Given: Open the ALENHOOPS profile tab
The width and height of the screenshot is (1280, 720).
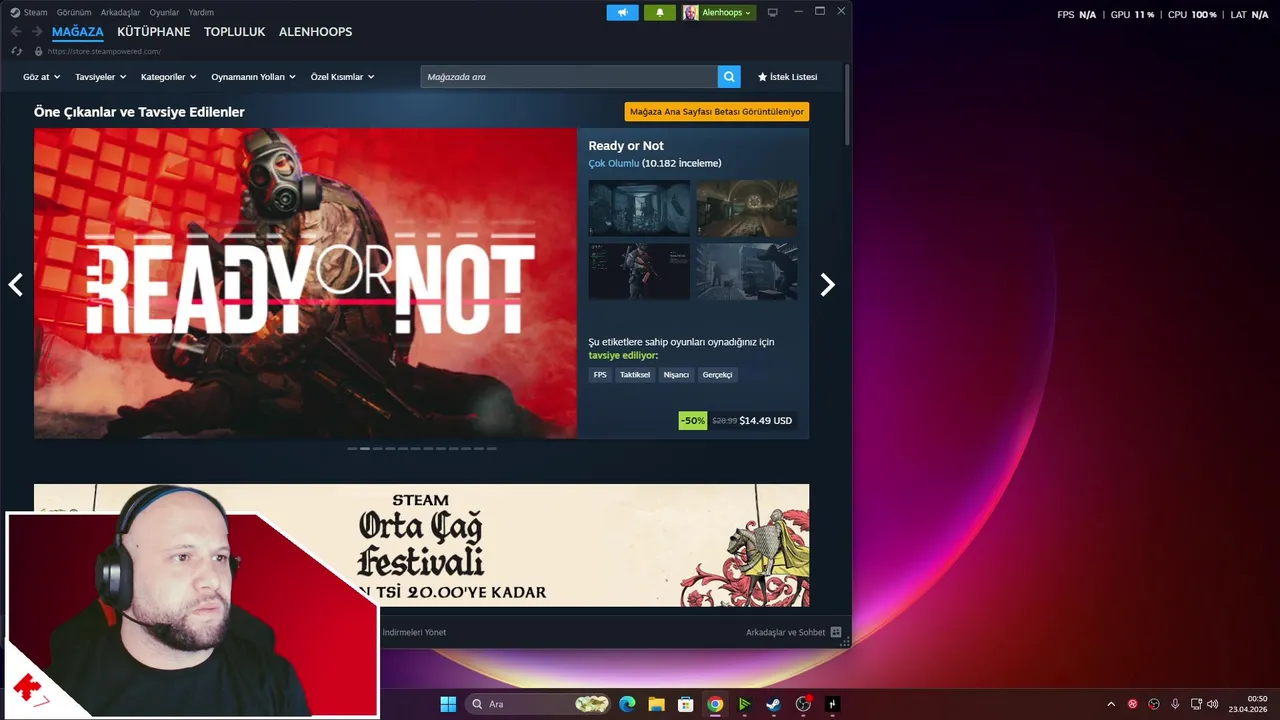Looking at the screenshot, I should coord(315,32).
